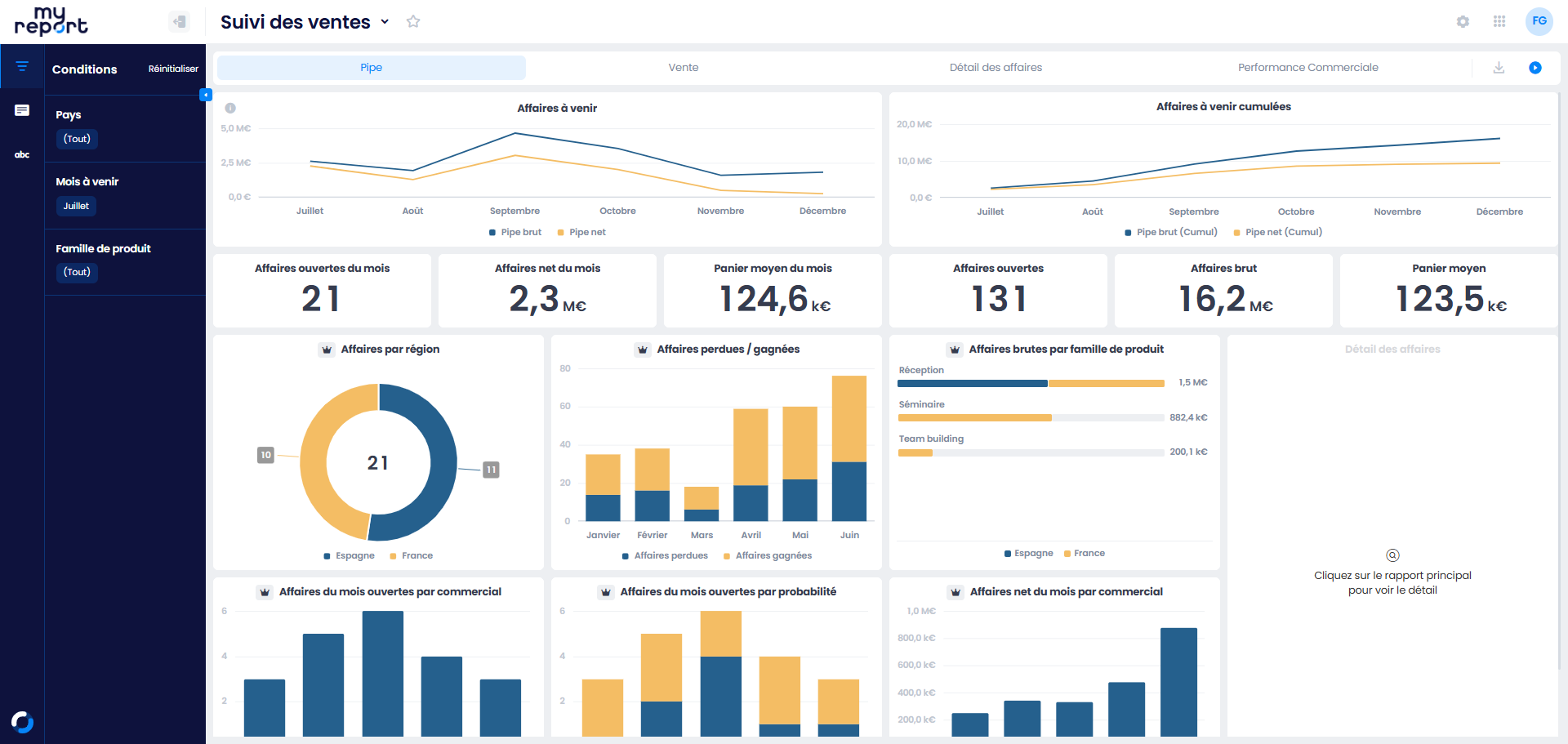Expand the Suivi des ventes title dropdown
Viewport: 1568px width, 744px height.
coord(385,22)
